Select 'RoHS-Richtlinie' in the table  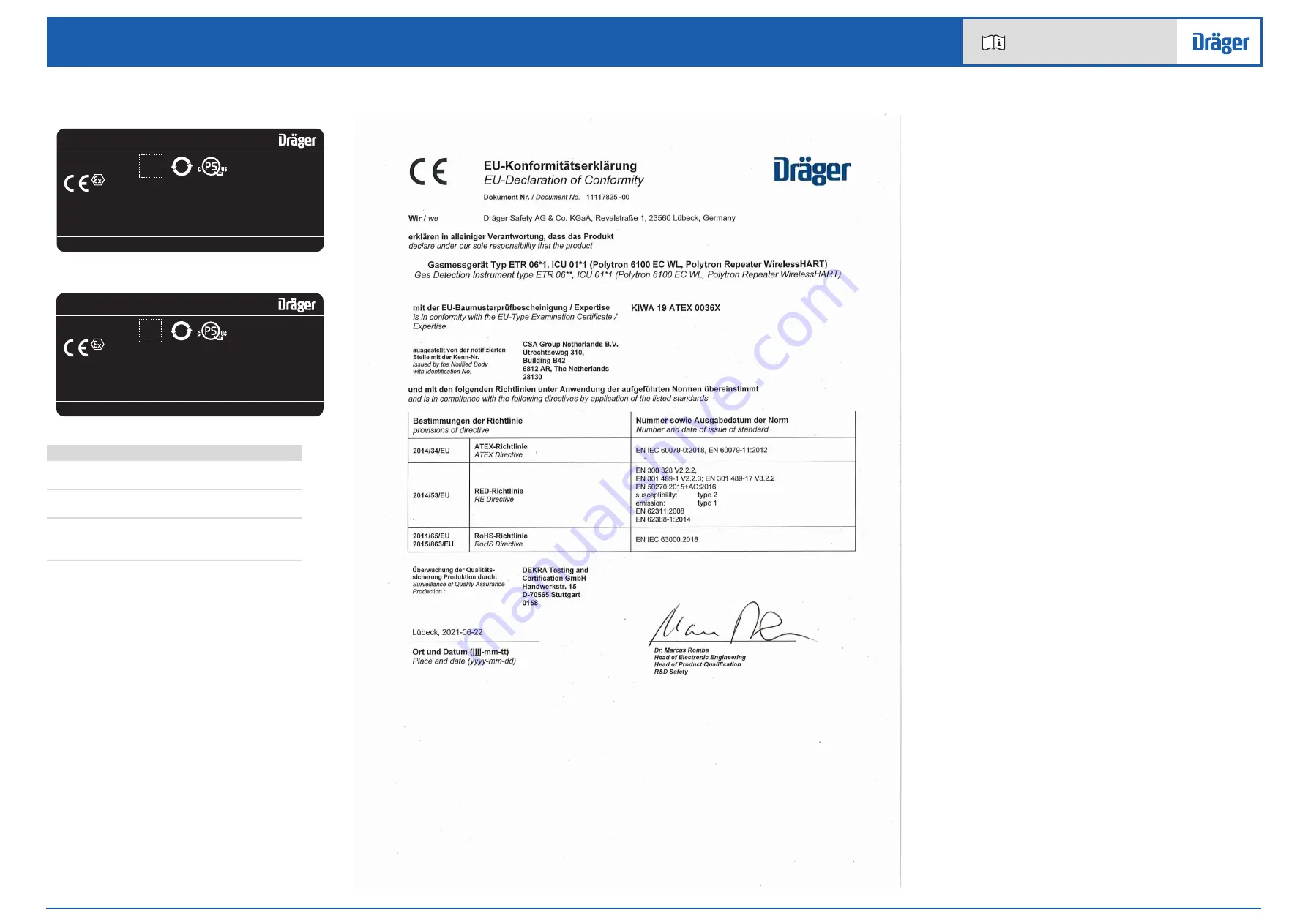tap(501, 536)
